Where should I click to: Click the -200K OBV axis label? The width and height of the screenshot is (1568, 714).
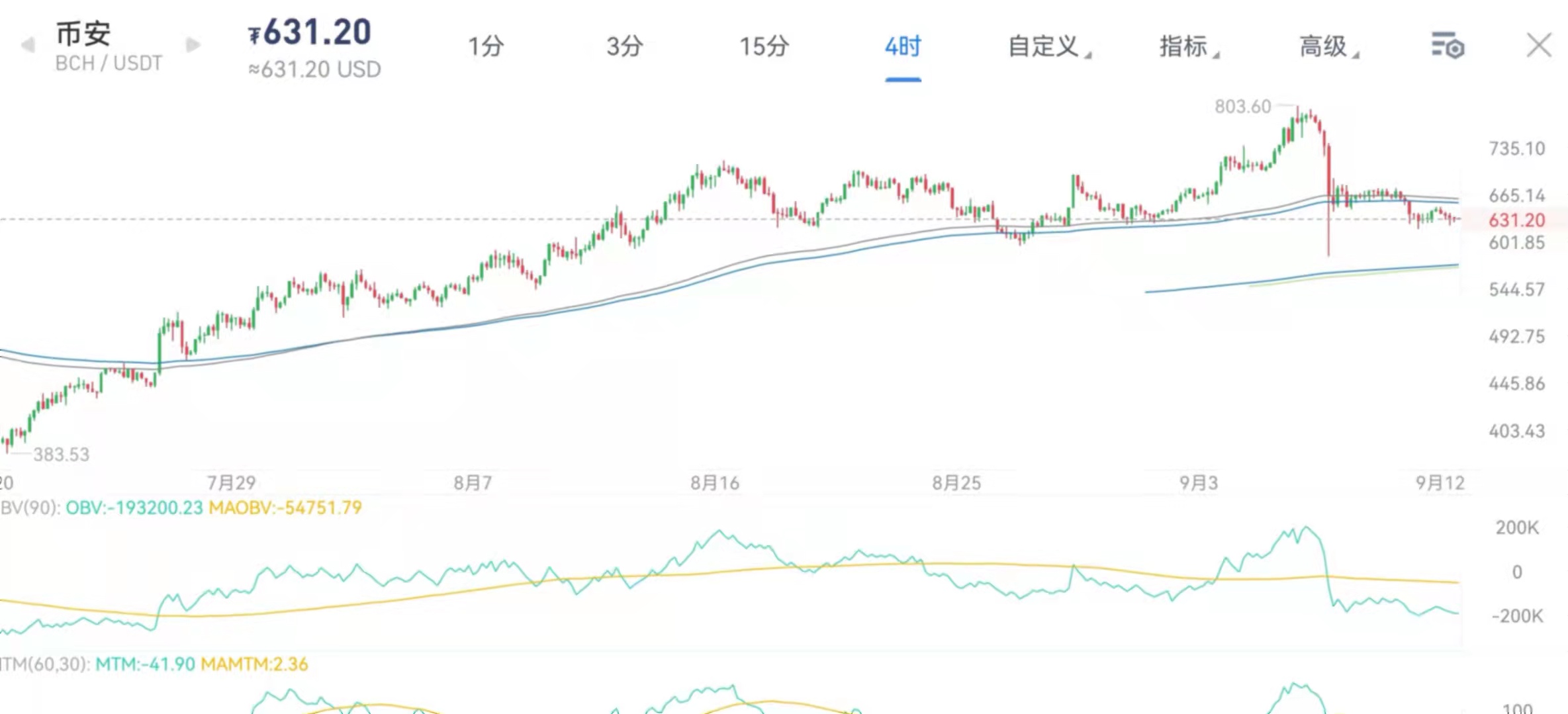(x=1517, y=617)
